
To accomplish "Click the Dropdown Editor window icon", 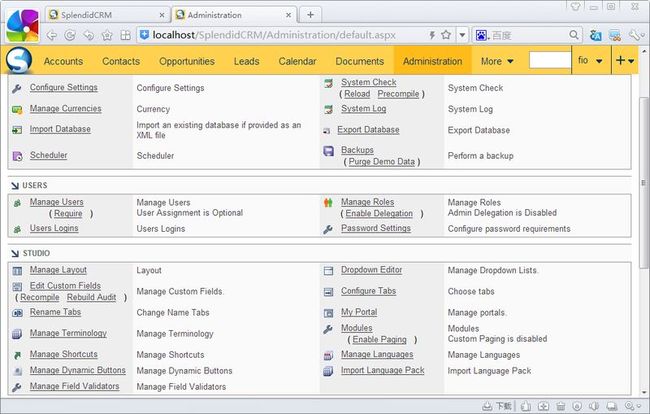I will tap(328, 271).
